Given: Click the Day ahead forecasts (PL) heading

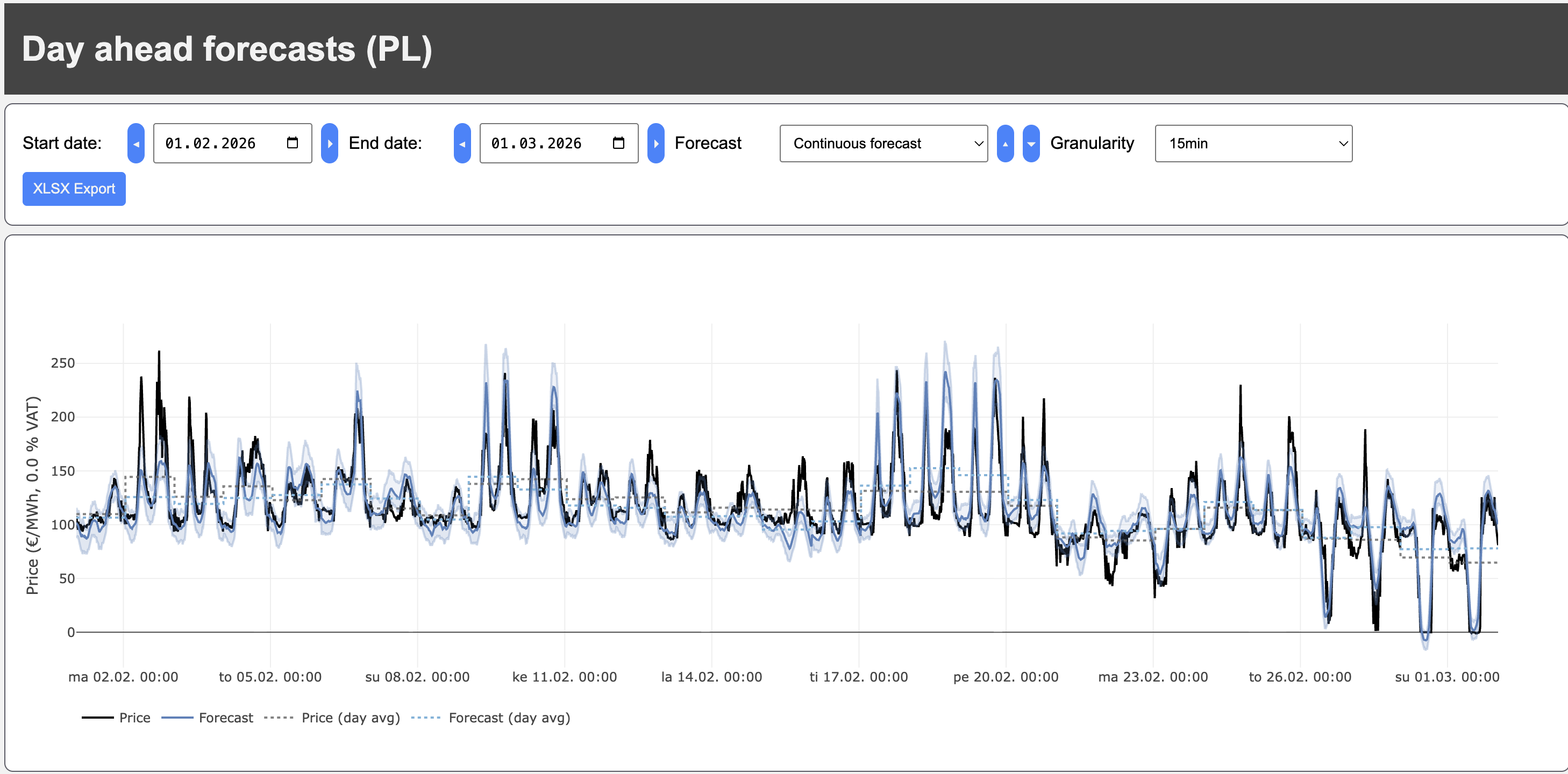Looking at the screenshot, I should [227, 49].
